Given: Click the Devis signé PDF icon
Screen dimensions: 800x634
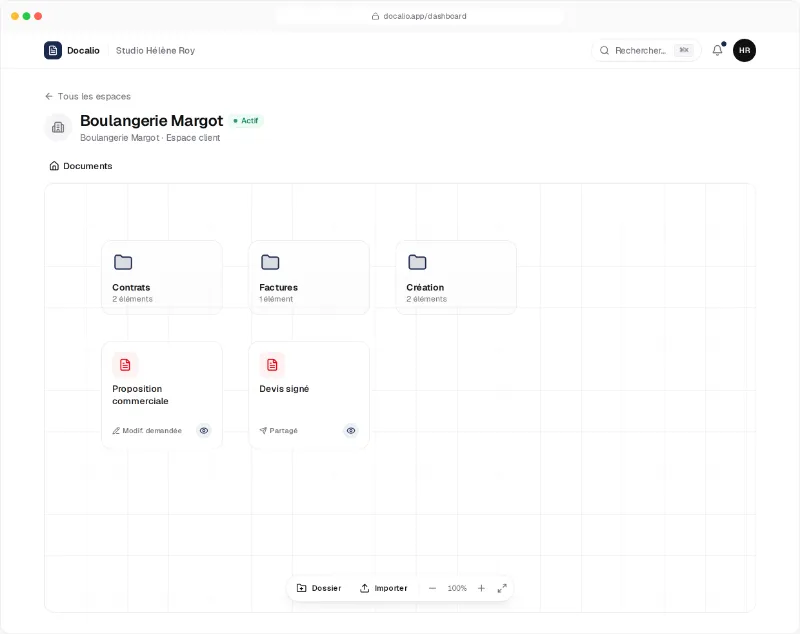Looking at the screenshot, I should [272, 365].
